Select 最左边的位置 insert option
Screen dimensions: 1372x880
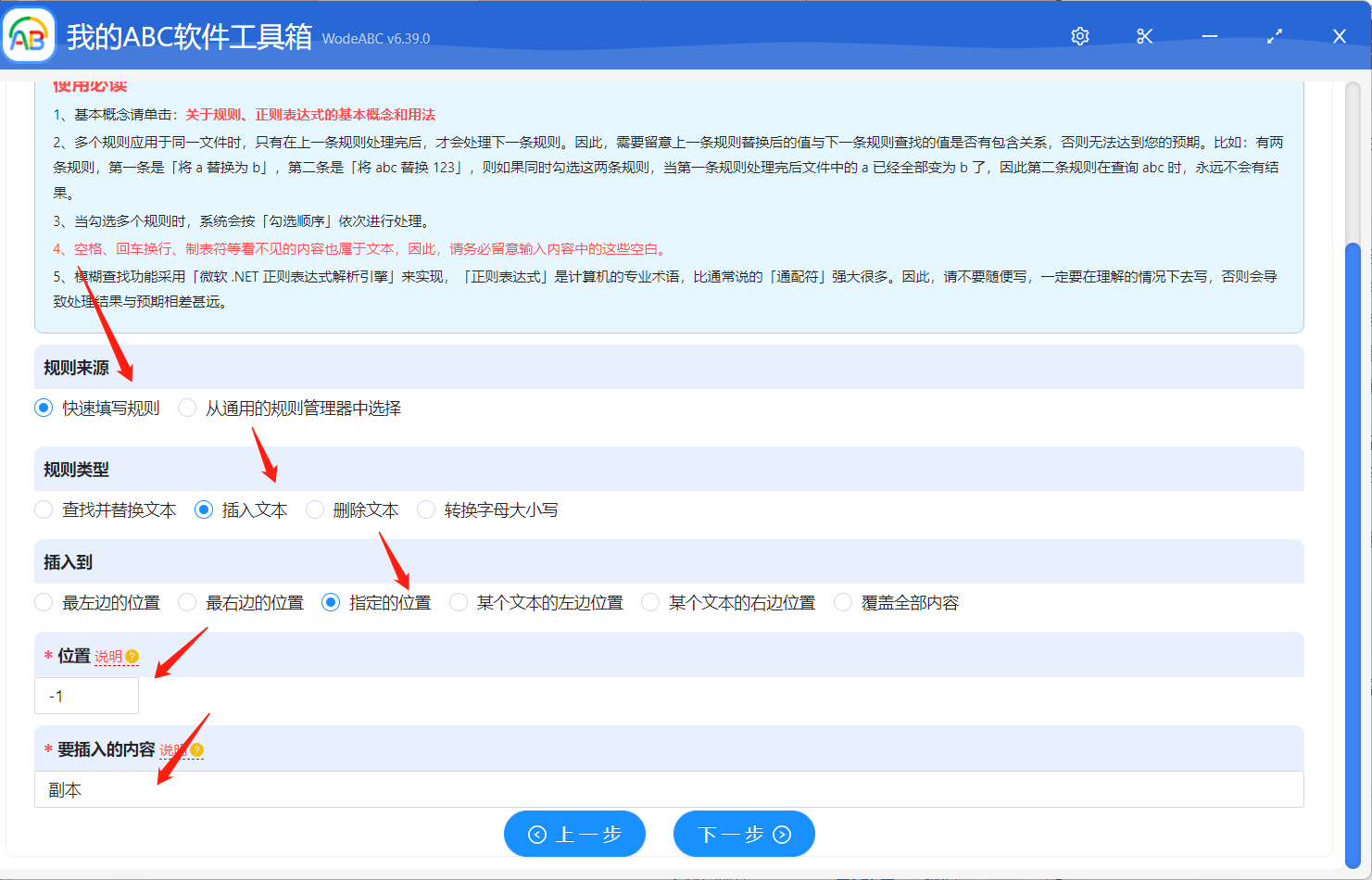point(44,603)
